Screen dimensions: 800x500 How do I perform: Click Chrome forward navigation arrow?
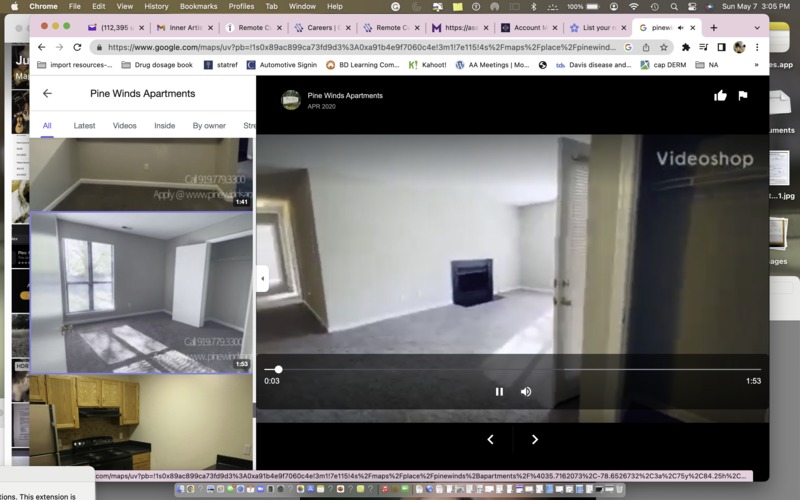(x=59, y=47)
